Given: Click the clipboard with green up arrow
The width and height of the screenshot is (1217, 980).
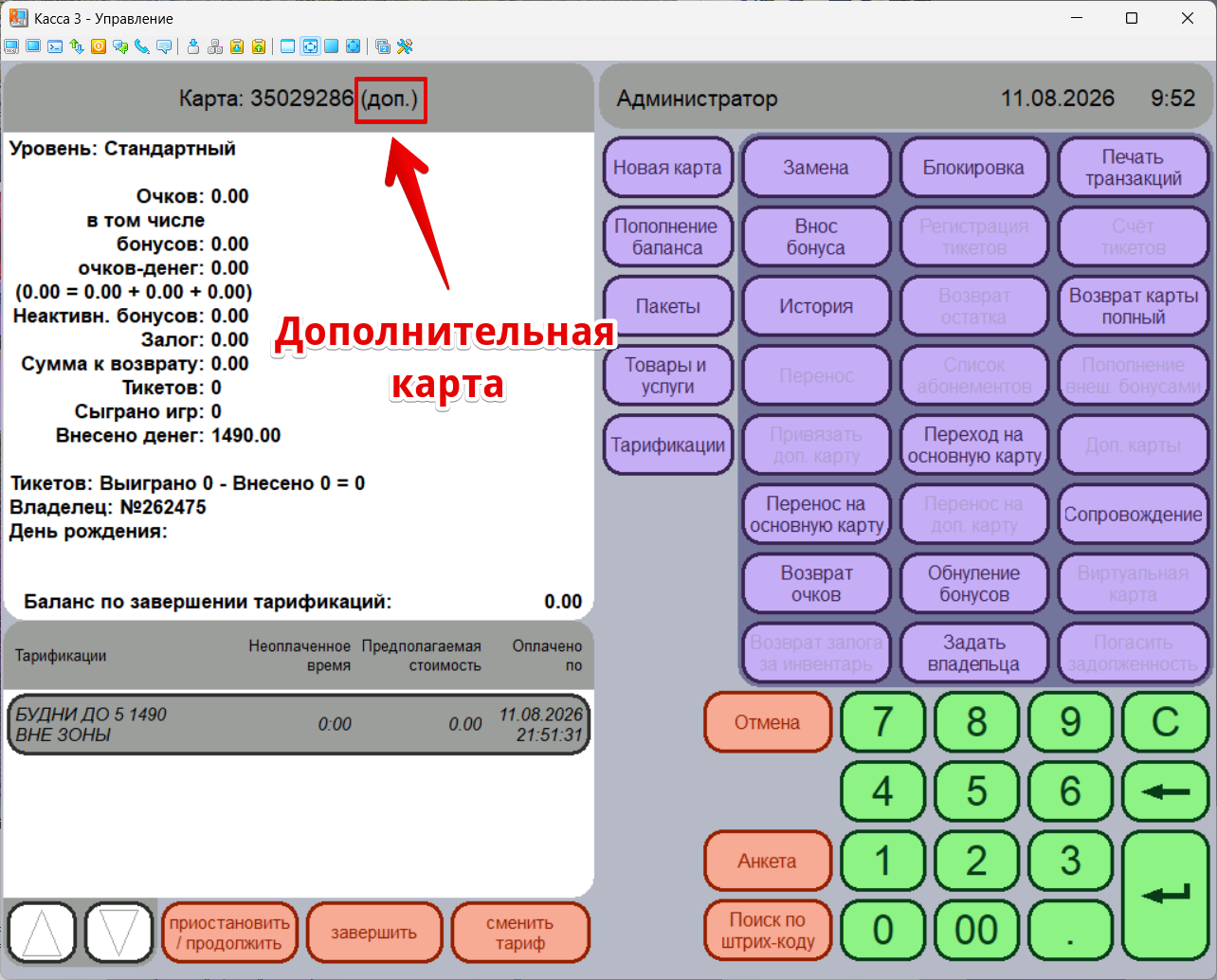Looking at the screenshot, I should tap(259, 46).
